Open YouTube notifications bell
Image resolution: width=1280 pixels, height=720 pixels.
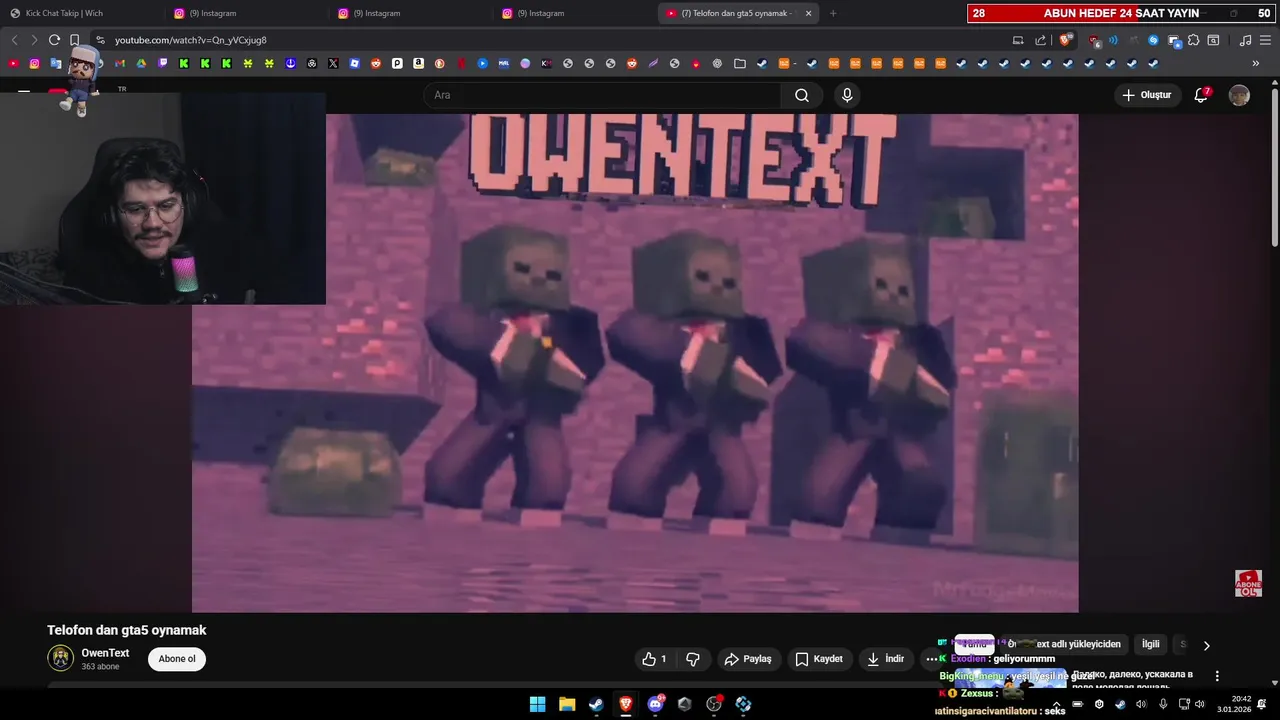pyautogui.click(x=1201, y=95)
